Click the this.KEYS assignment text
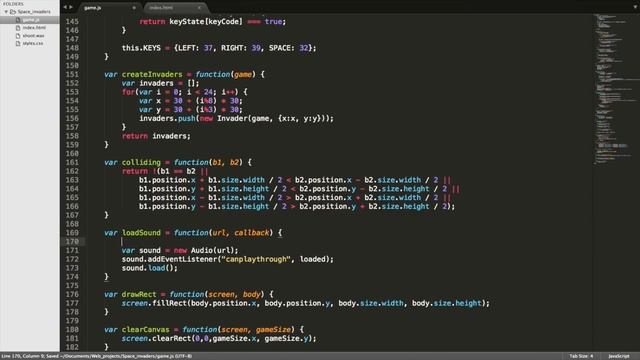Image resolution: width=640 pixels, height=360 pixels. point(219,48)
